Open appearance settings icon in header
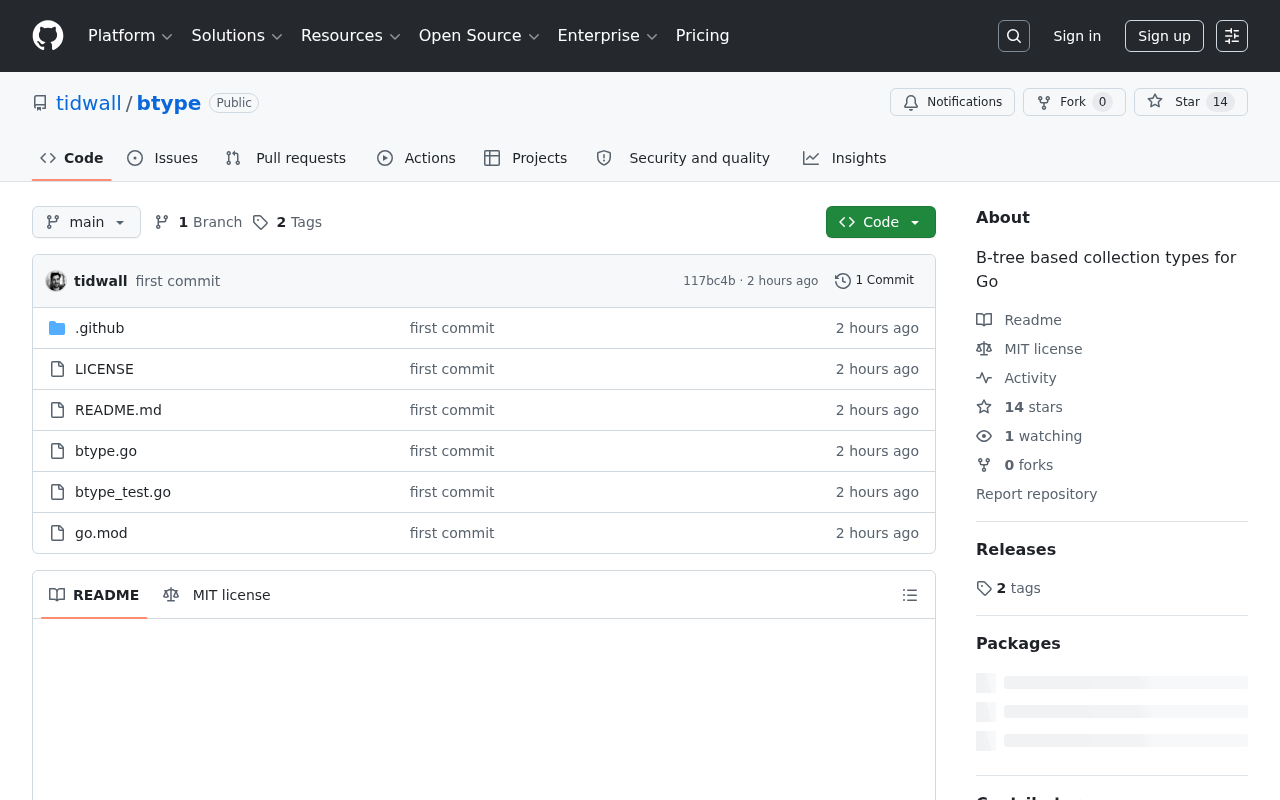 [x=1232, y=36]
